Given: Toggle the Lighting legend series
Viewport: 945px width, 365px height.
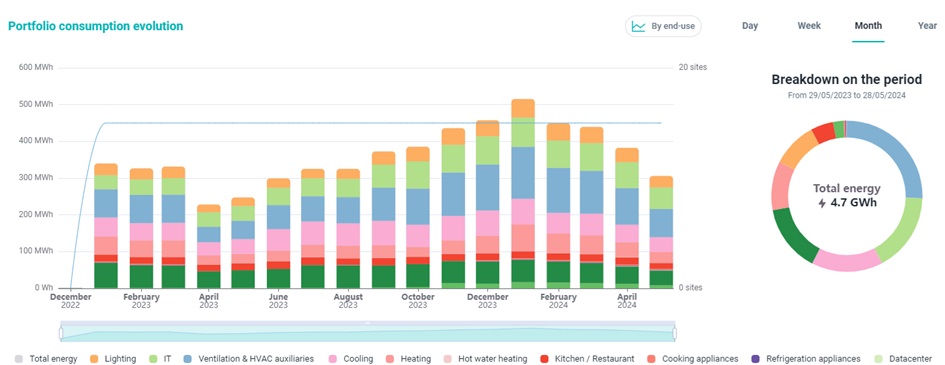Looking at the screenshot, I should 113,359.
